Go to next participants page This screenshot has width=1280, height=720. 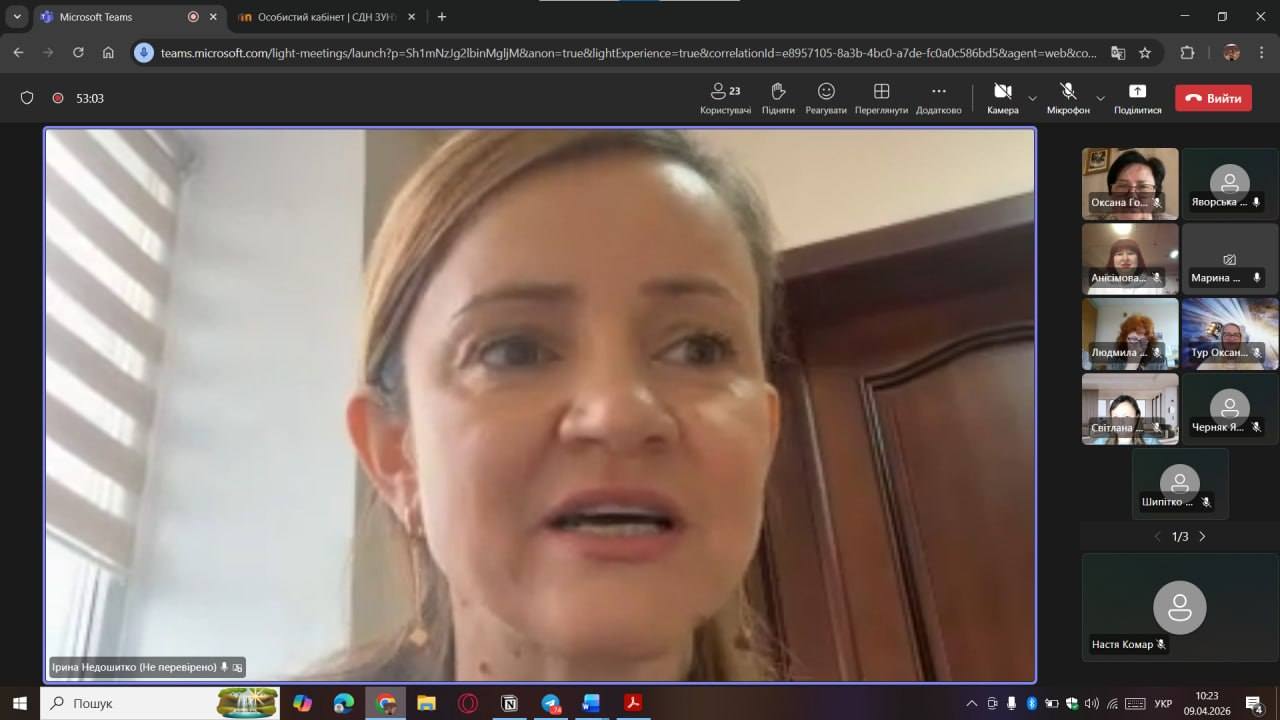click(1202, 537)
